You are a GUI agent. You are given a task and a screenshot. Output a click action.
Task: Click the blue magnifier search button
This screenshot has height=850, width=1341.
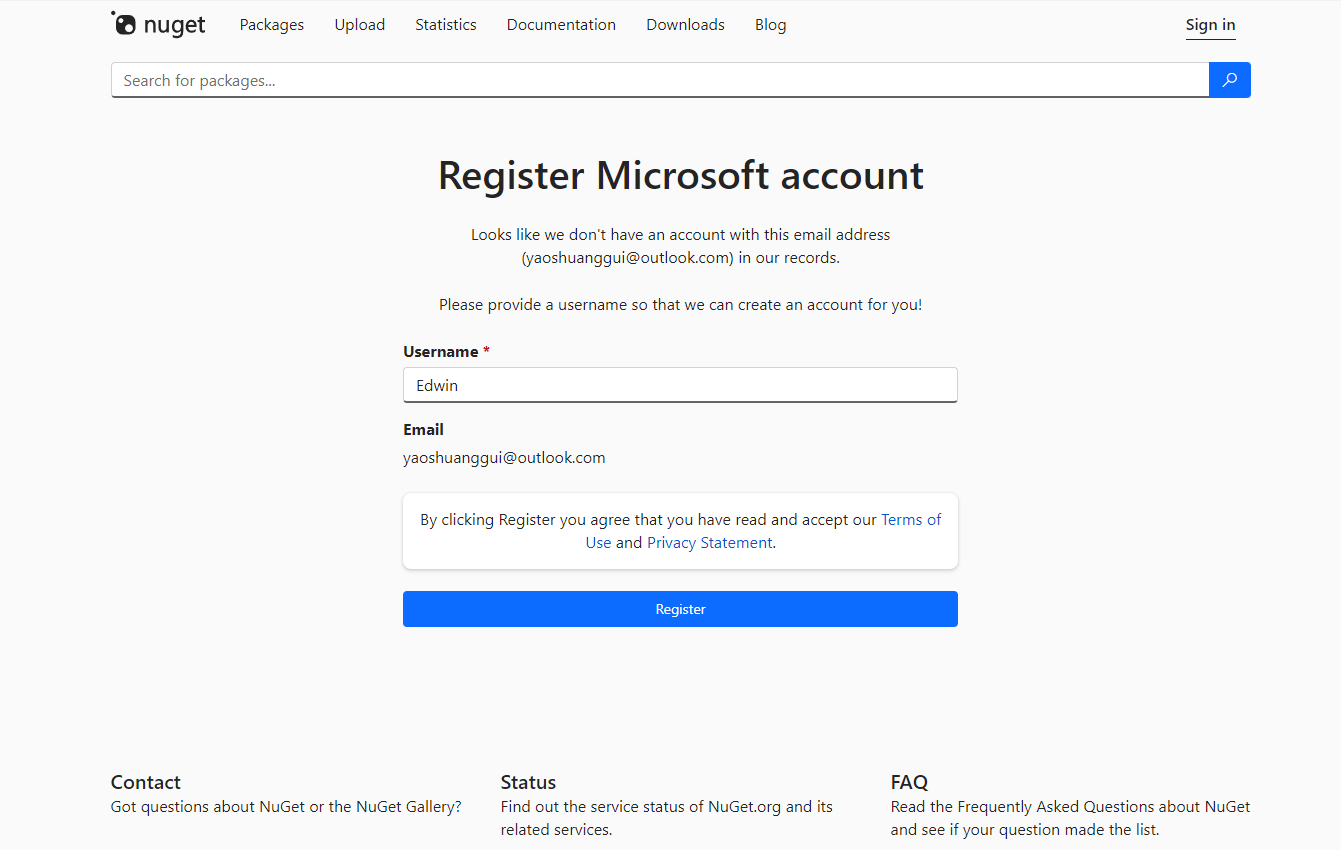pyautogui.click(x=1229, y=80)
